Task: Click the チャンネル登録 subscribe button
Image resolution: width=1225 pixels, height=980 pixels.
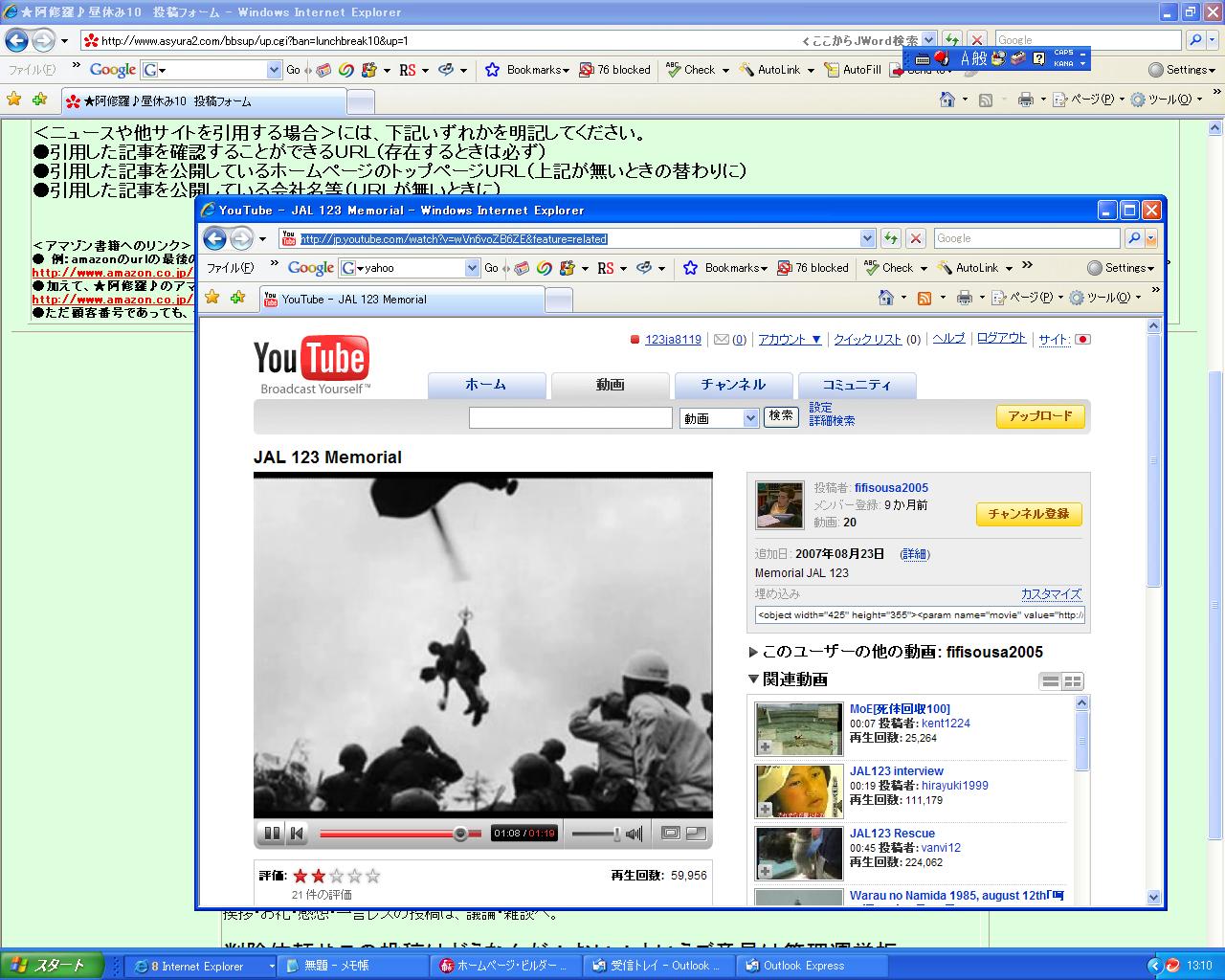Action: 1029,514
